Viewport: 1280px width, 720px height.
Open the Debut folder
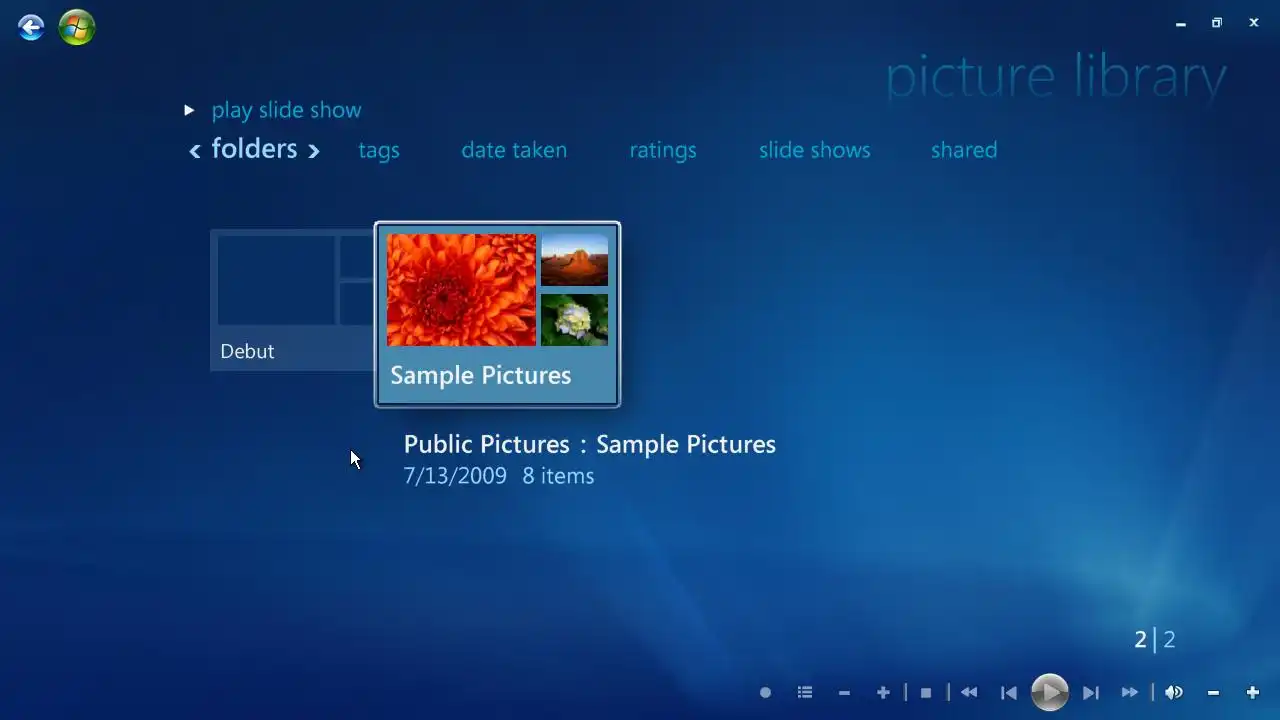tap(292, 300)
